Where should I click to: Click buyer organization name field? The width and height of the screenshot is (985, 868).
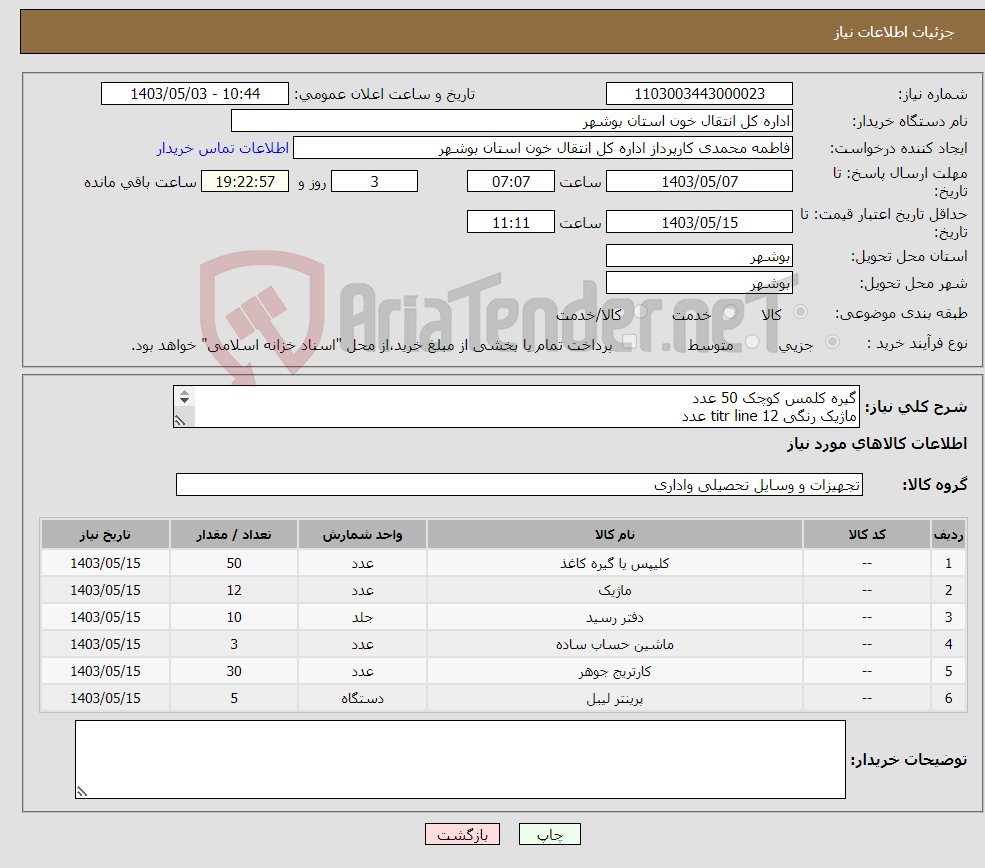[512, 121]
